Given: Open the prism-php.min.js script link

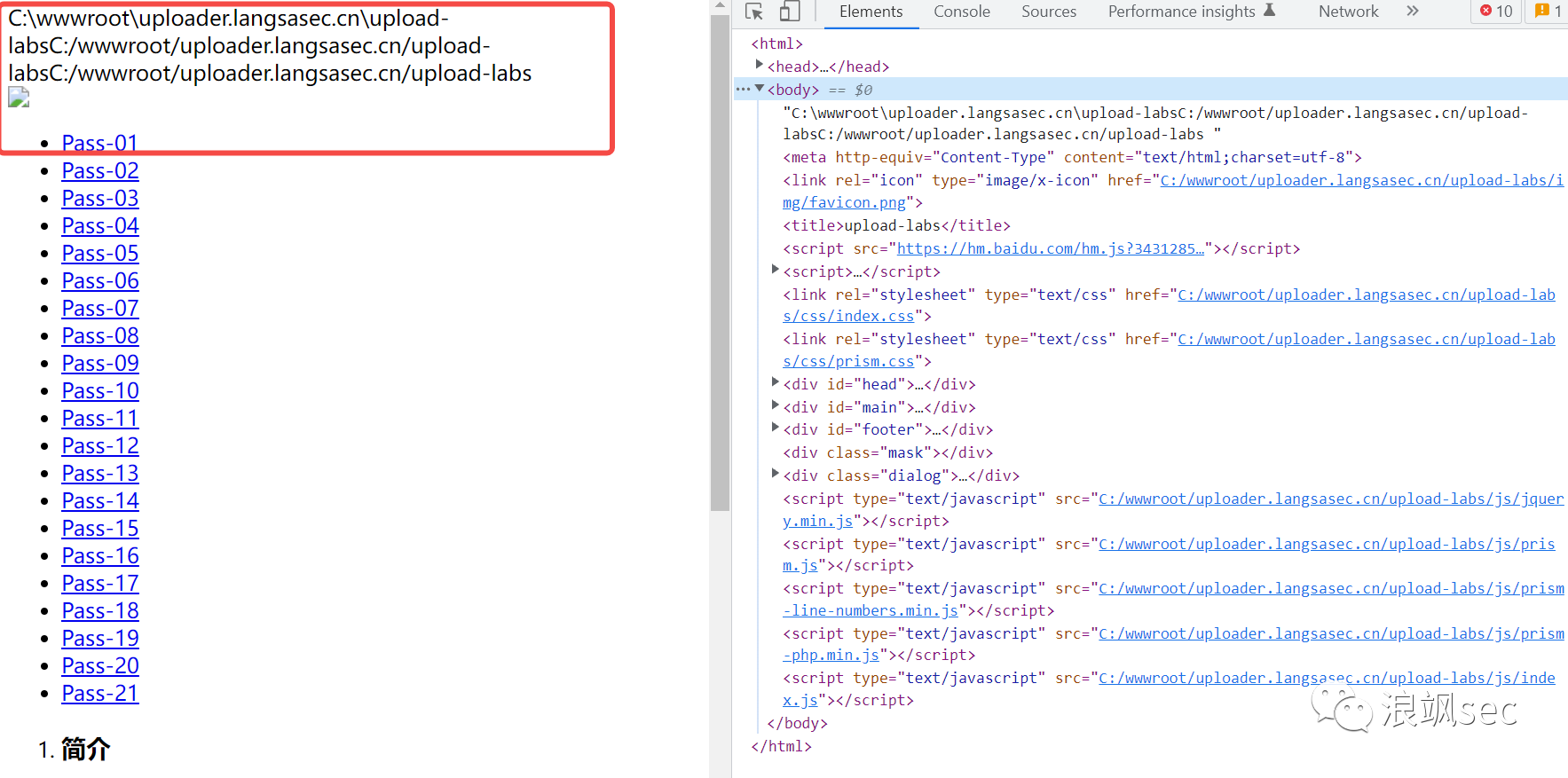Looking at the screenshot, I should click(x=1331, y=633).
